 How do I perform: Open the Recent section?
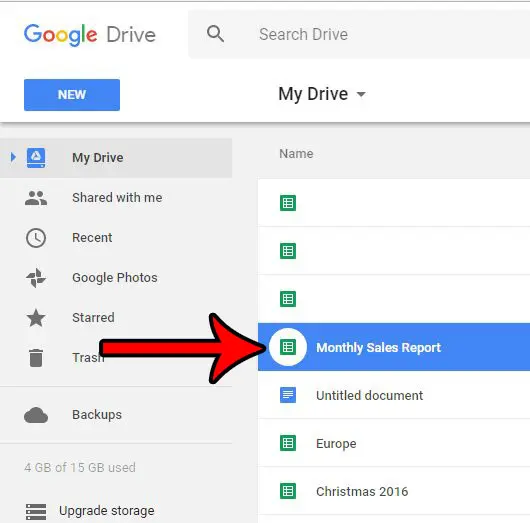pyautogui.click(x=92, y=238)
